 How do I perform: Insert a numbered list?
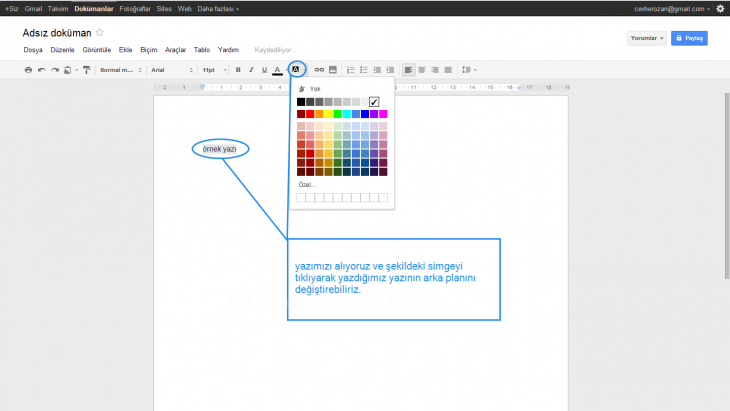pos(350,70)
